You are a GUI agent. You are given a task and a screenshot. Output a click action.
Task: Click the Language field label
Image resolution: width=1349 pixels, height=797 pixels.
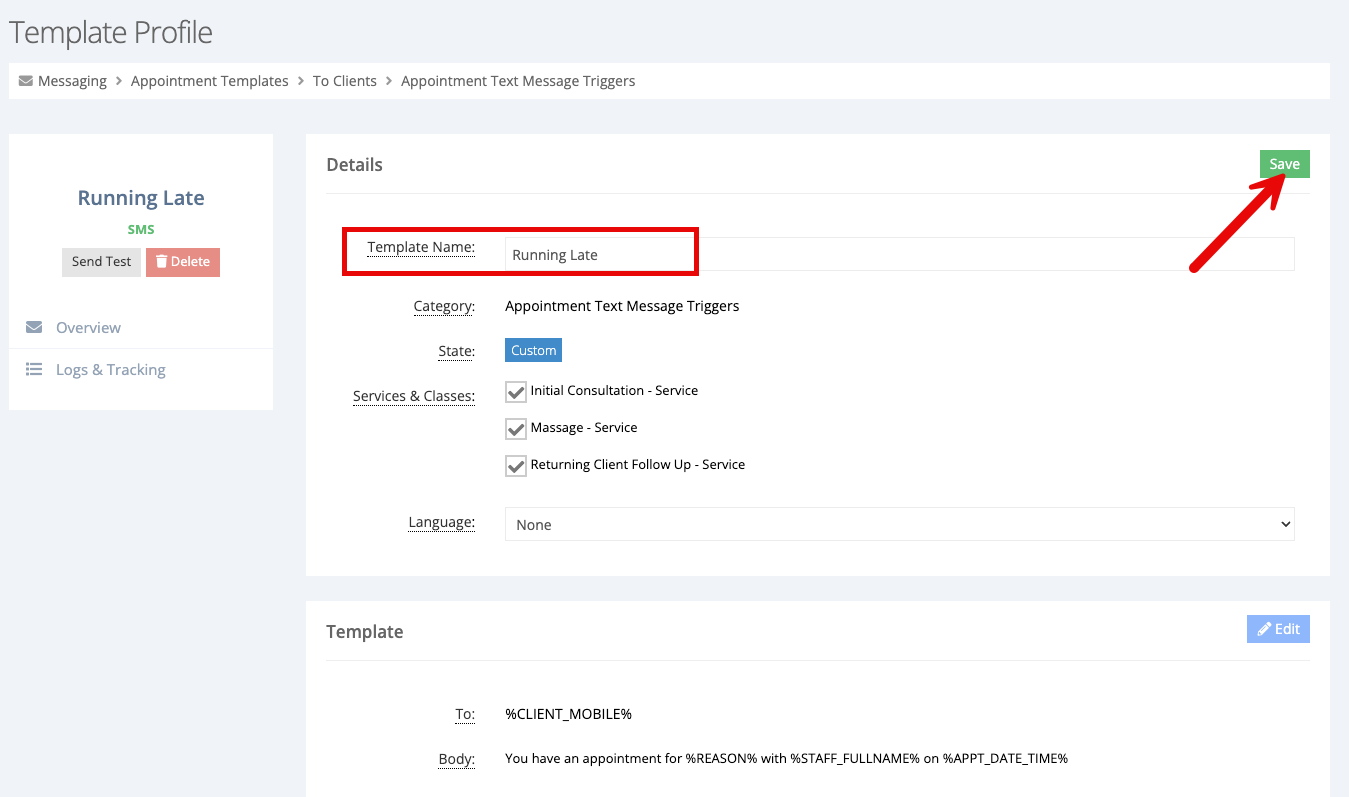(441, 523)
